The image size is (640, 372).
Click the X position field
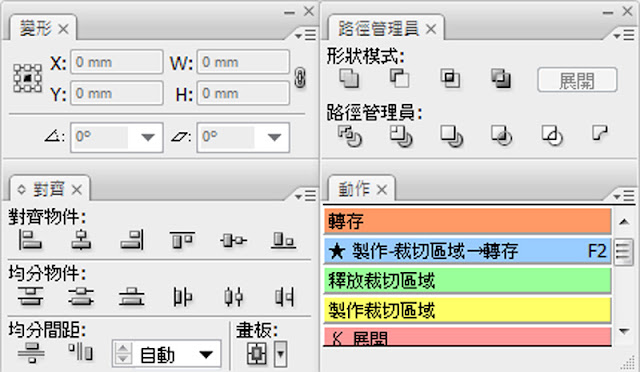(117, 62)
